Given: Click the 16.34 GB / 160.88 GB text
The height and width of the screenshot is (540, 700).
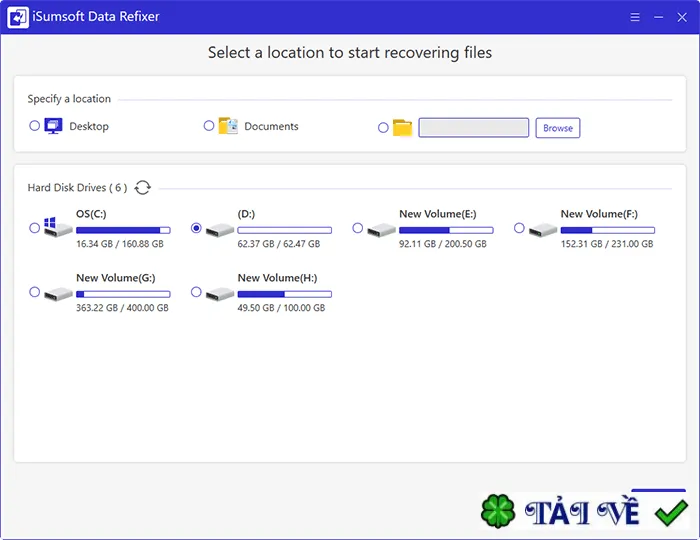Looking at the screenshot, I should click(120, 244).
